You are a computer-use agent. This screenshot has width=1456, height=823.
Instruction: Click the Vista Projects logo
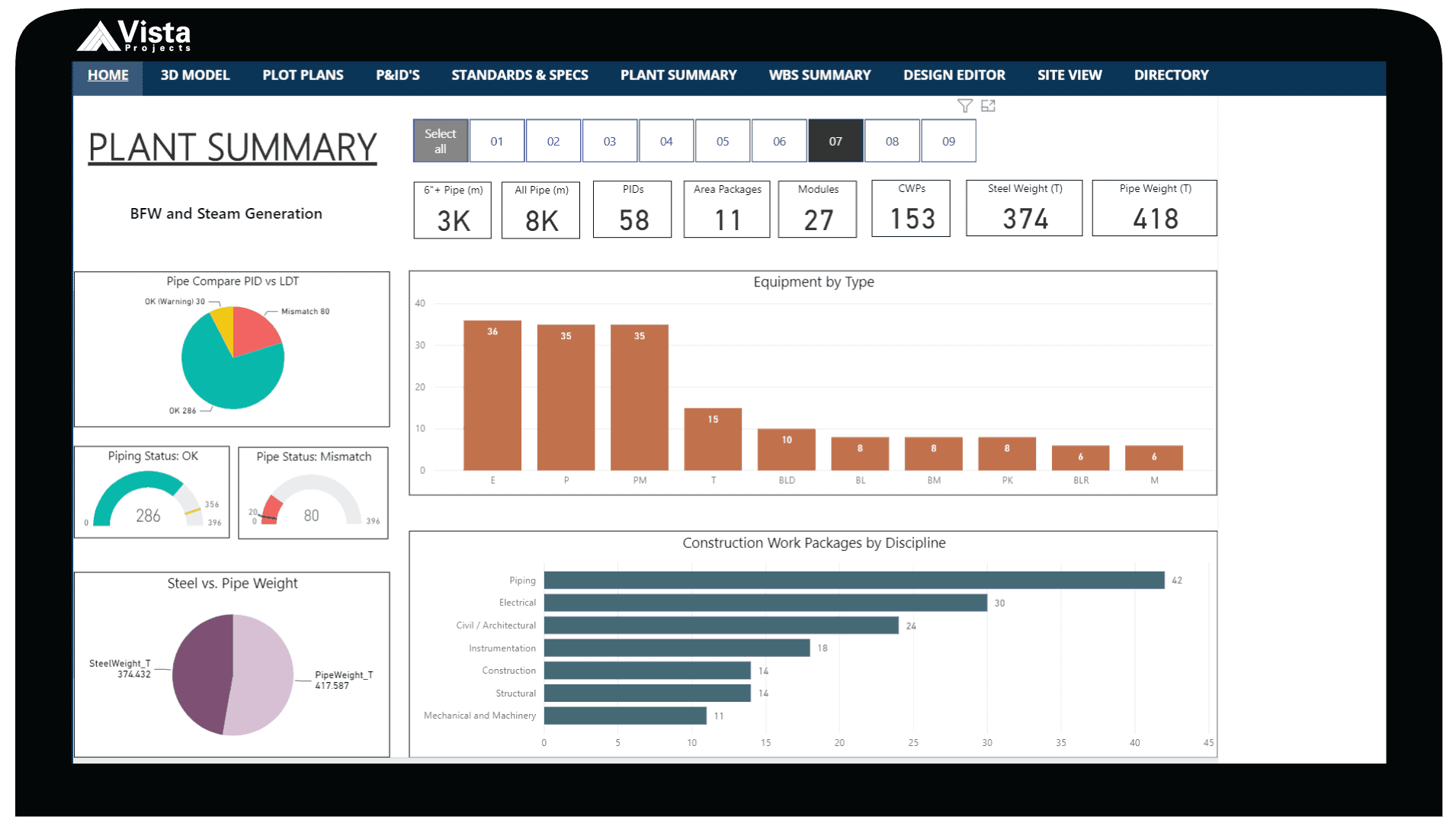tap(137, 33)
